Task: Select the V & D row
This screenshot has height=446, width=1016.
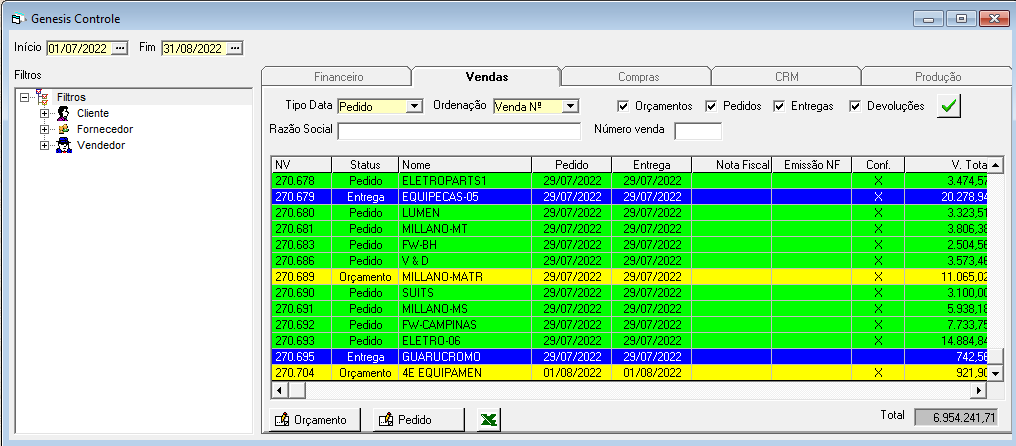Action: [629, 261]
